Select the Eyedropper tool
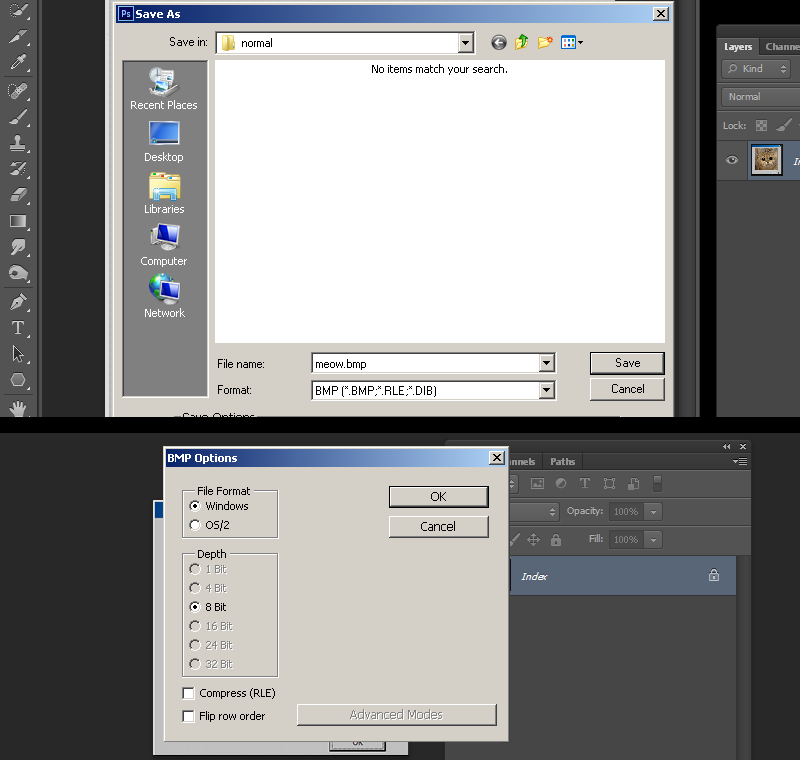This screenshot has height=760, width=800. pos(18,62)
